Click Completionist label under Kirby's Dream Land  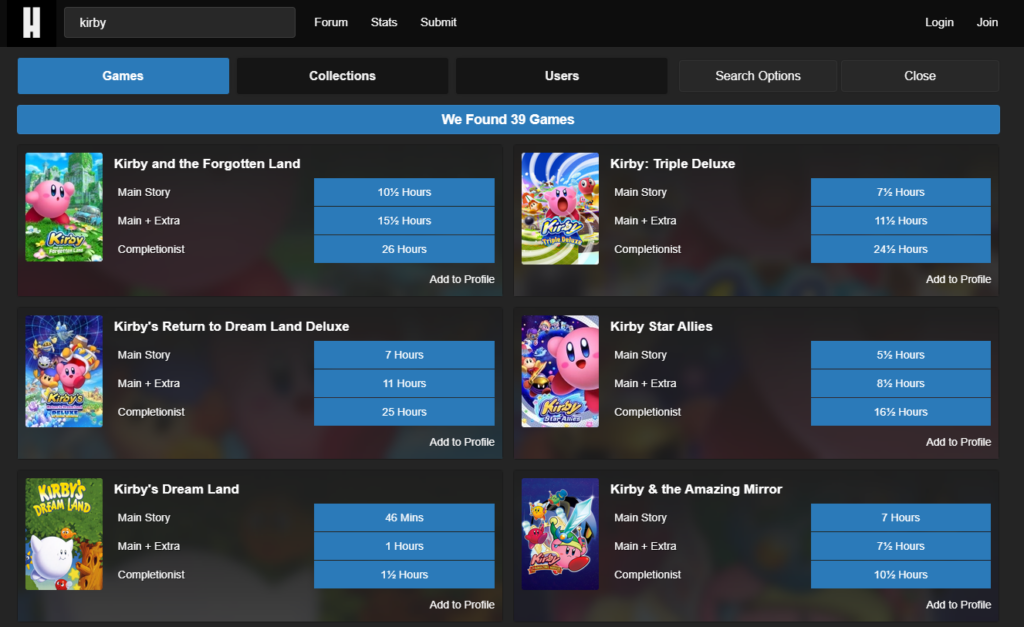[151, 575]
